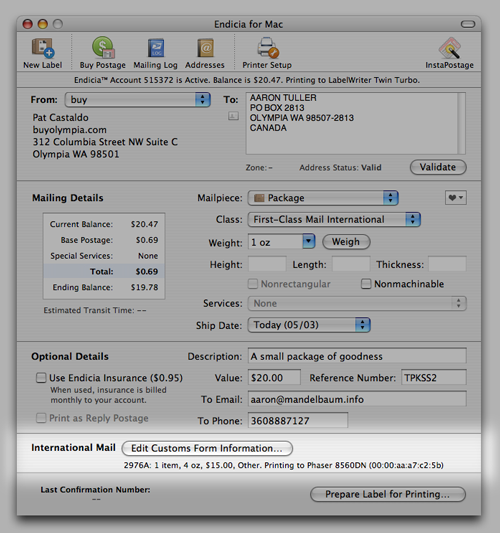The height and width of the screenshot is (533, 500).
Task: Open the heart favorites menu button
Action: (455, 197)
